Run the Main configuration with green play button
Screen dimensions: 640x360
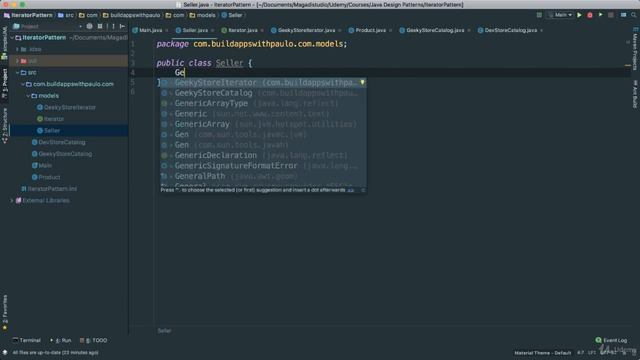(579, 15)
